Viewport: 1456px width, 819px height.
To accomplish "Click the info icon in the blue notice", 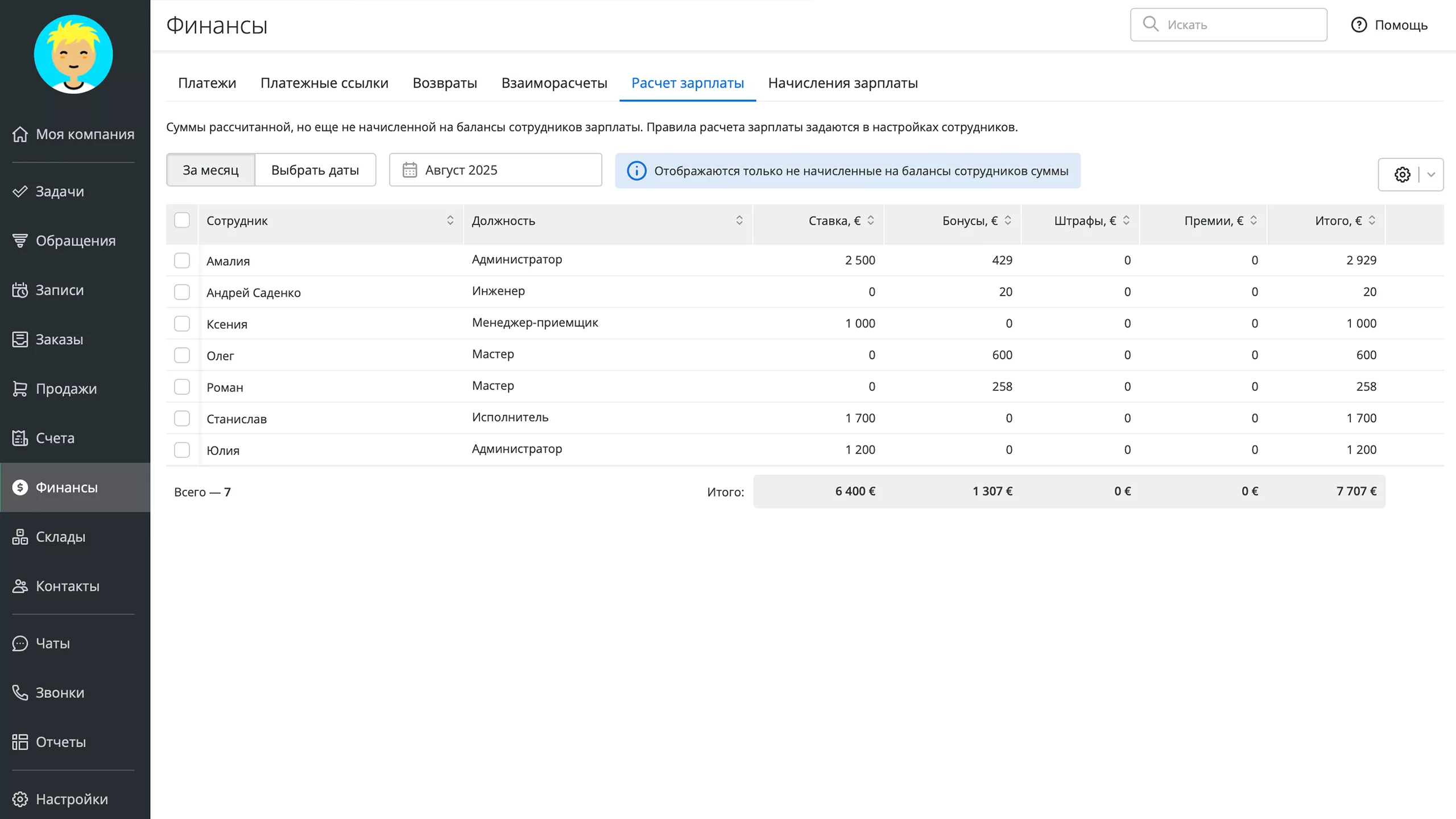I will point(636,171).
